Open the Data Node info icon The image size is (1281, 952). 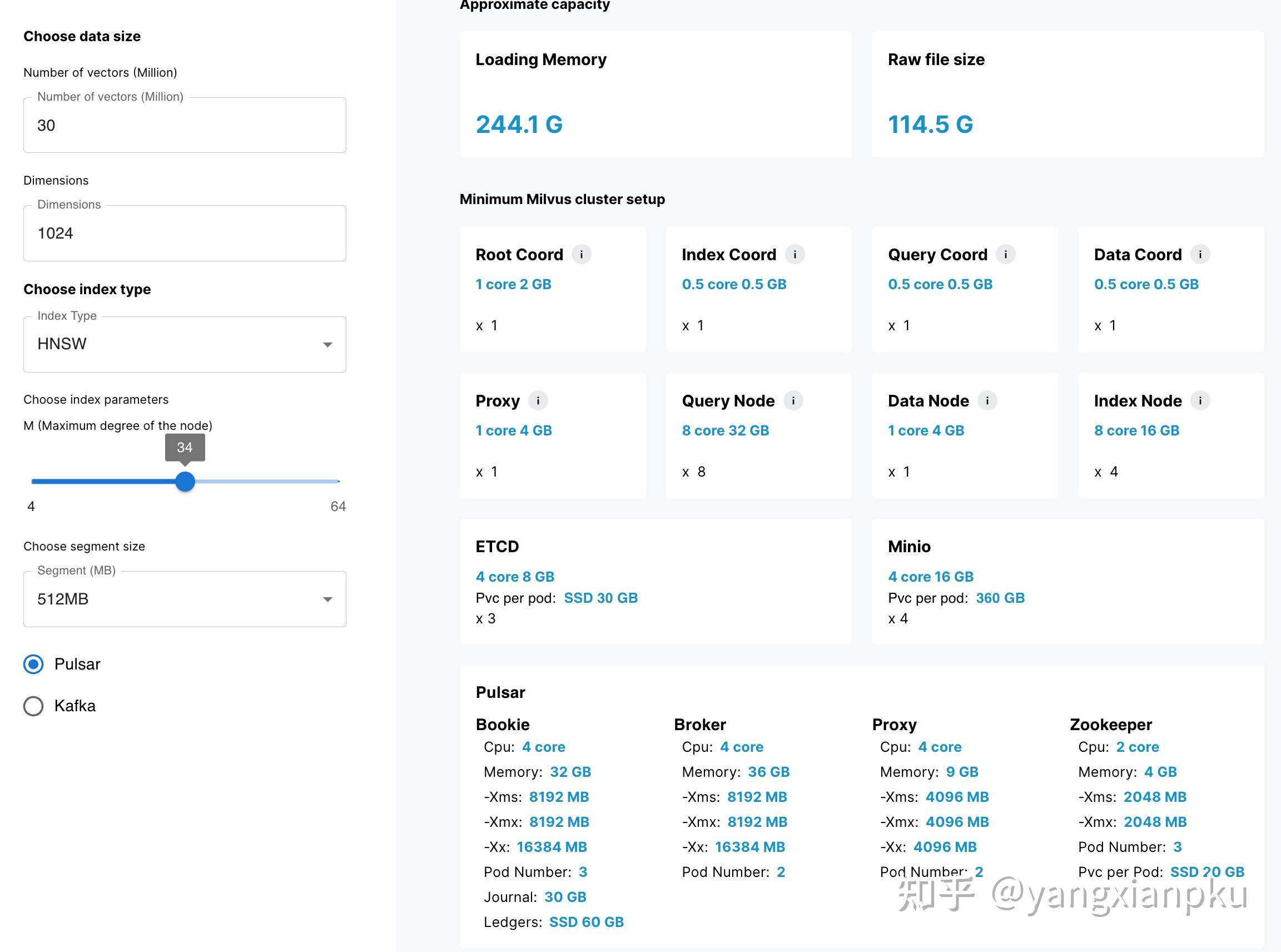[987, 400]
